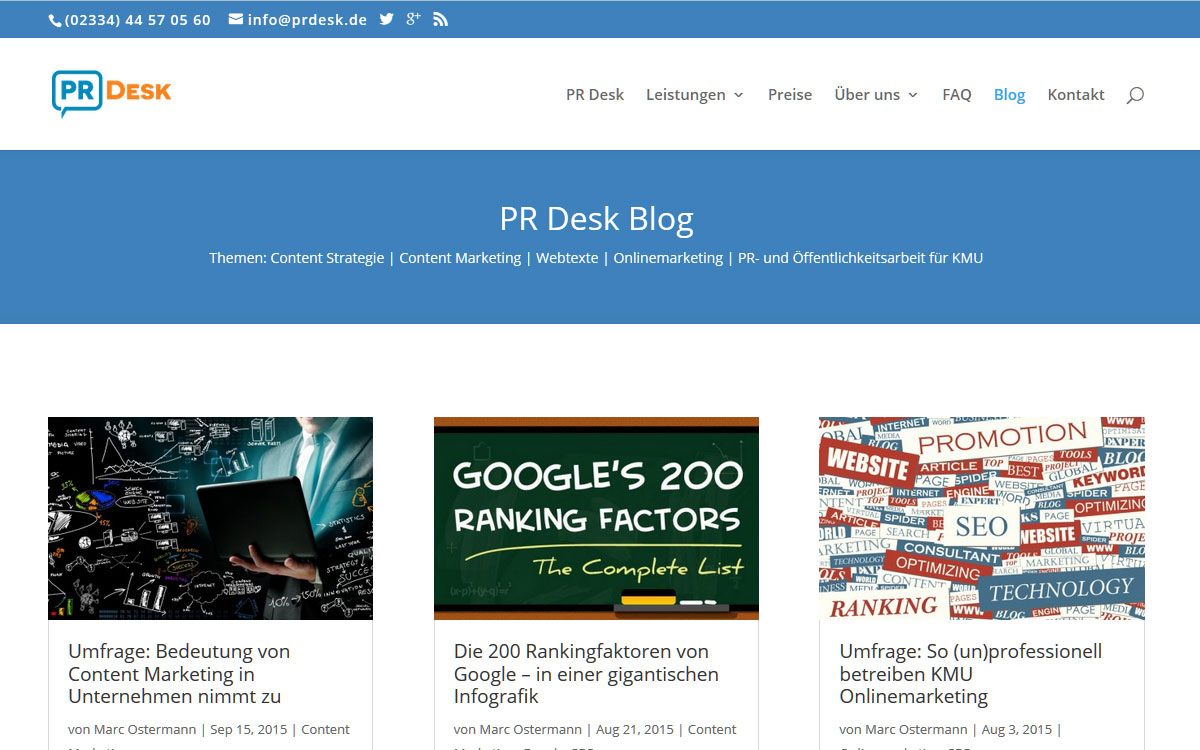Open article 'Umfrage: Bedeutung von Content Marketing'

tap(179, 674)
